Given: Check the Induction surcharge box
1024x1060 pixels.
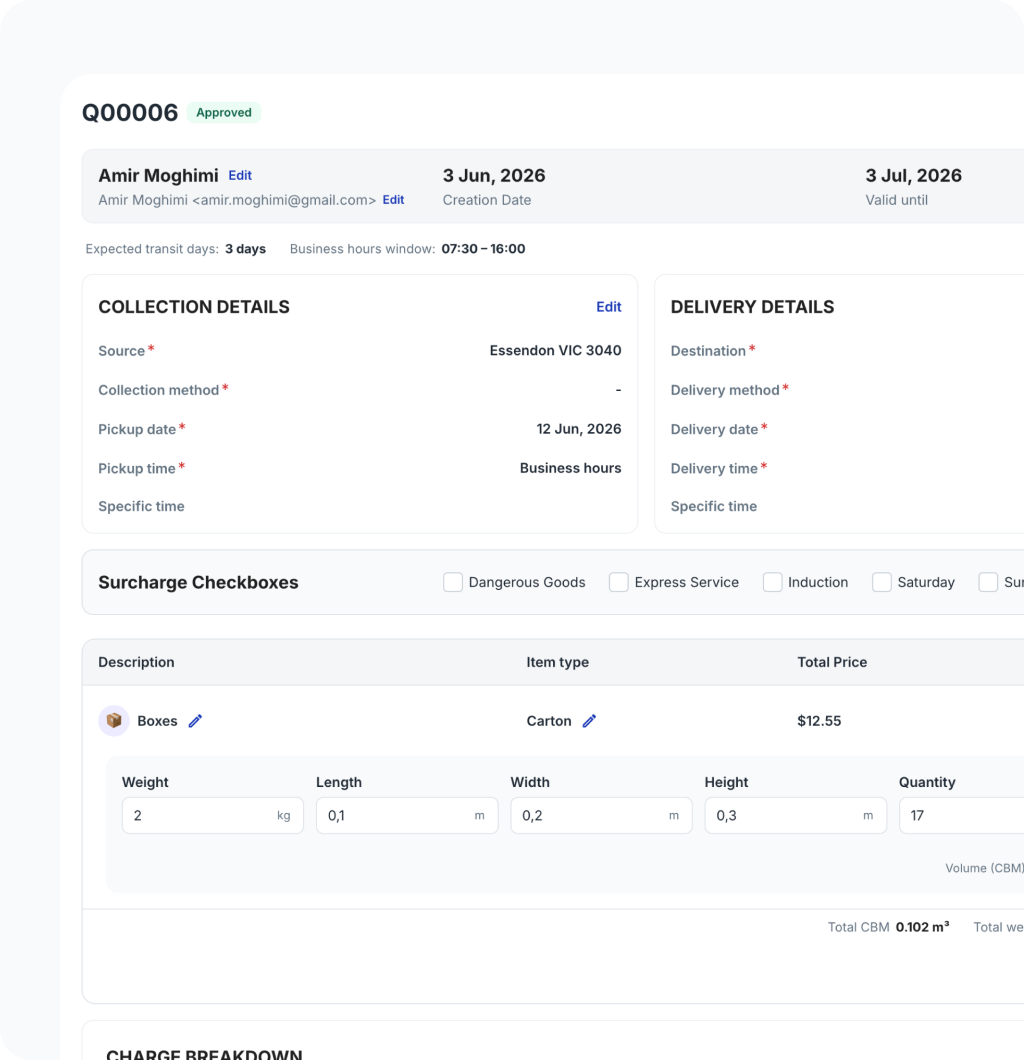Looking at the screenshot, I should pos(773,582).
